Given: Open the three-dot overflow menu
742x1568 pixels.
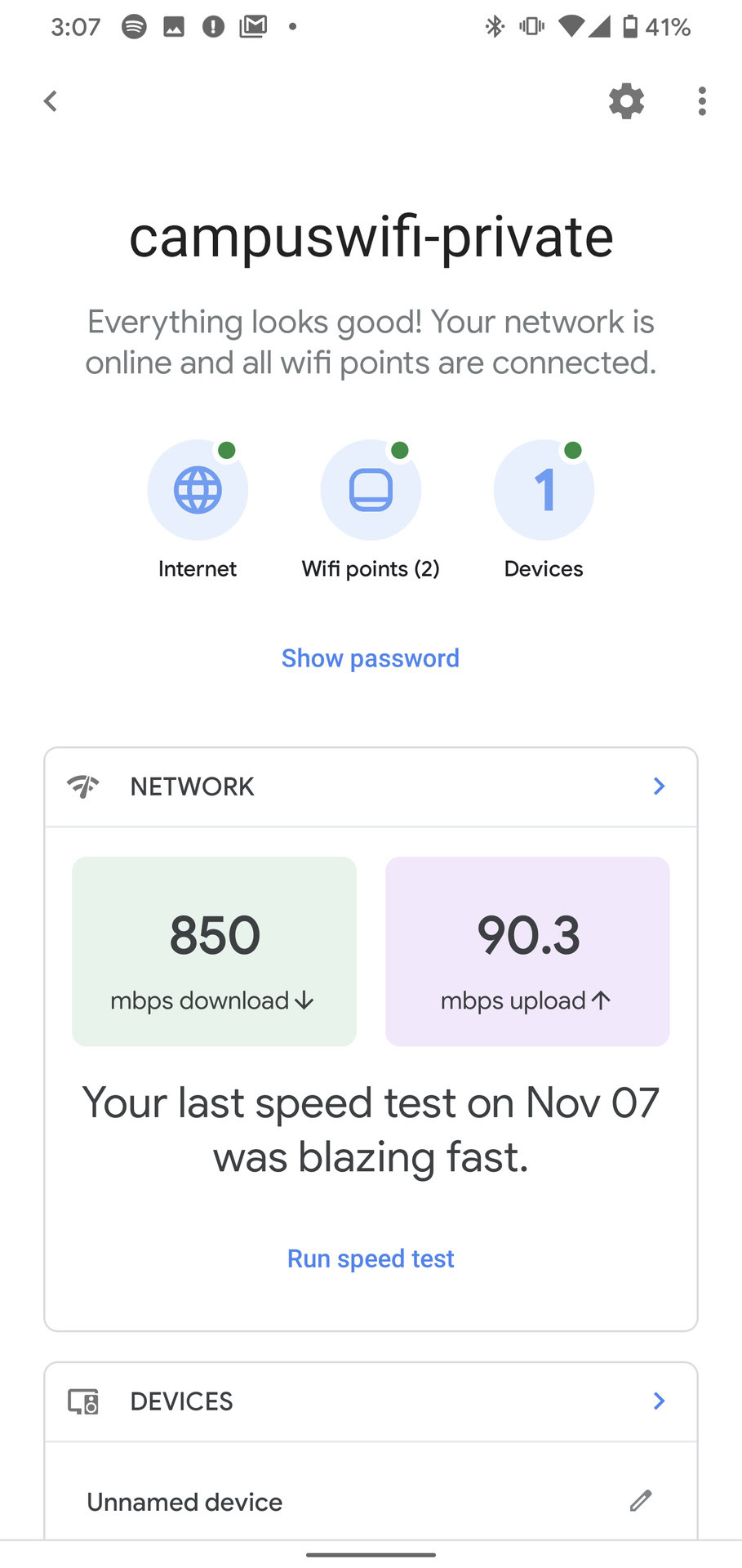Looking at the screenshot, I should click(x=702, y=101).
